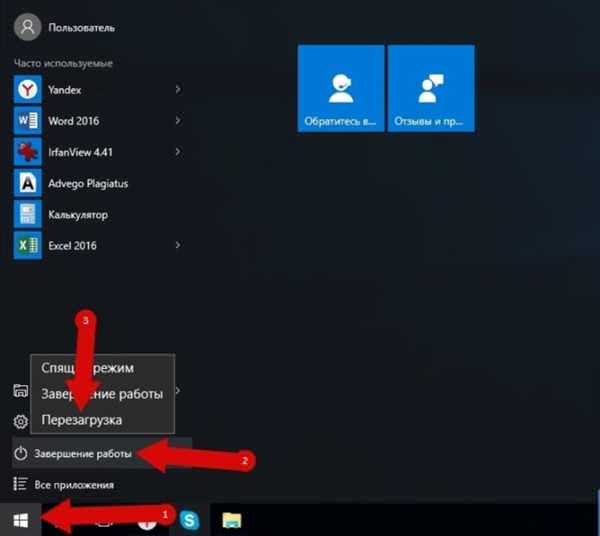Open the Обратитесь в... support tile
The width and height of the screenshot is (600, 536).
(341, 88)
